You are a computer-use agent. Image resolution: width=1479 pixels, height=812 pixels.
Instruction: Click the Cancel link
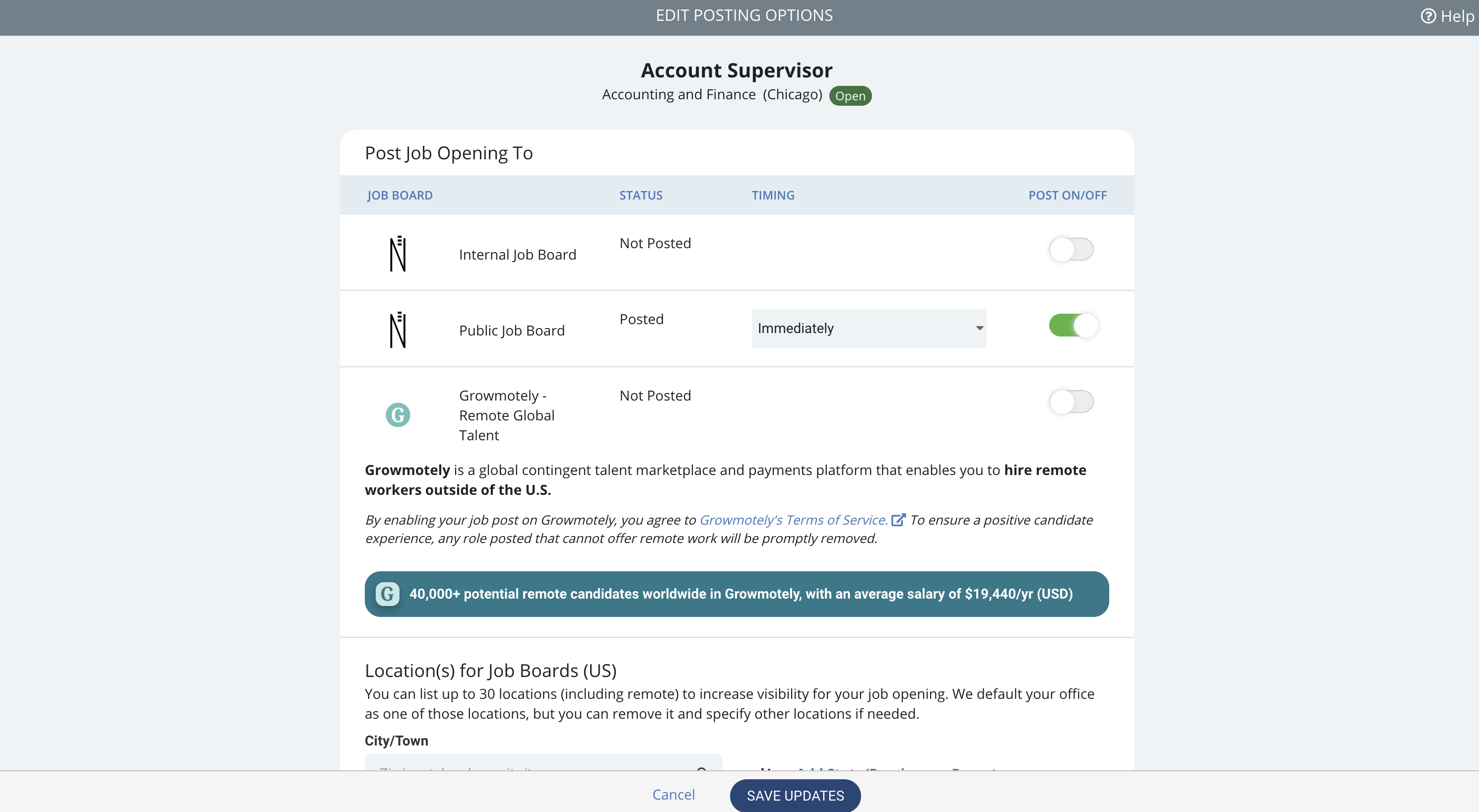pos(673,795)
